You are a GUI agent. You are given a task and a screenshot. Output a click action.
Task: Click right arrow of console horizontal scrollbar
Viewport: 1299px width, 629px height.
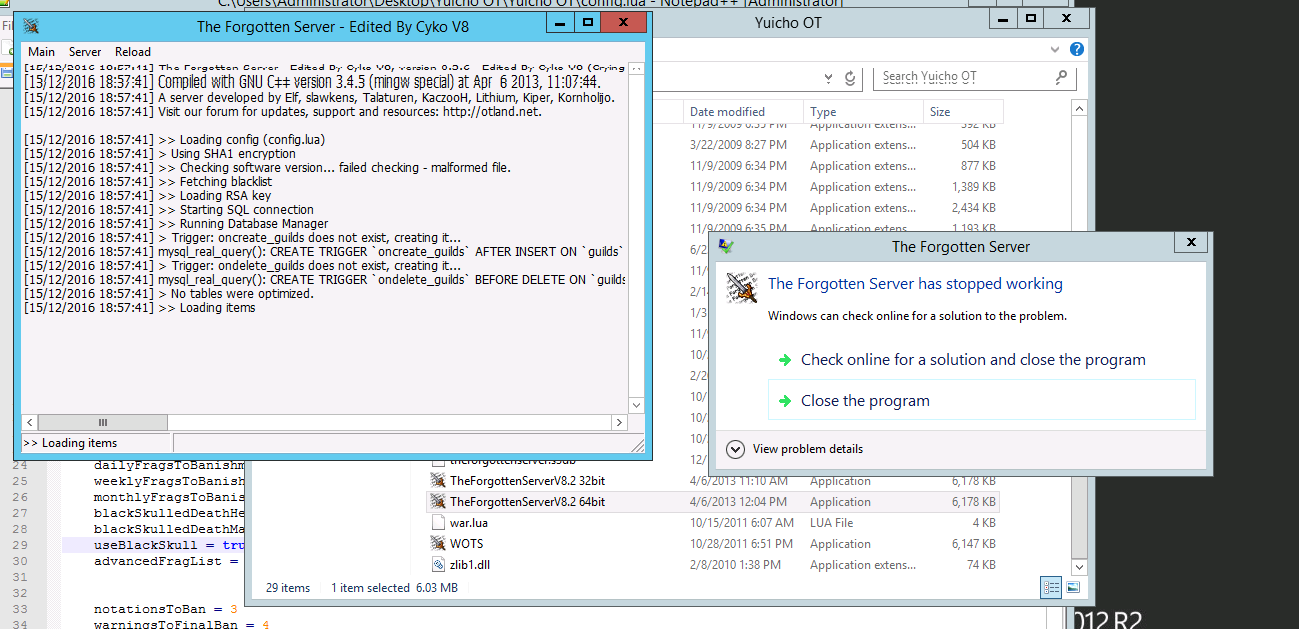click(619, 423)
